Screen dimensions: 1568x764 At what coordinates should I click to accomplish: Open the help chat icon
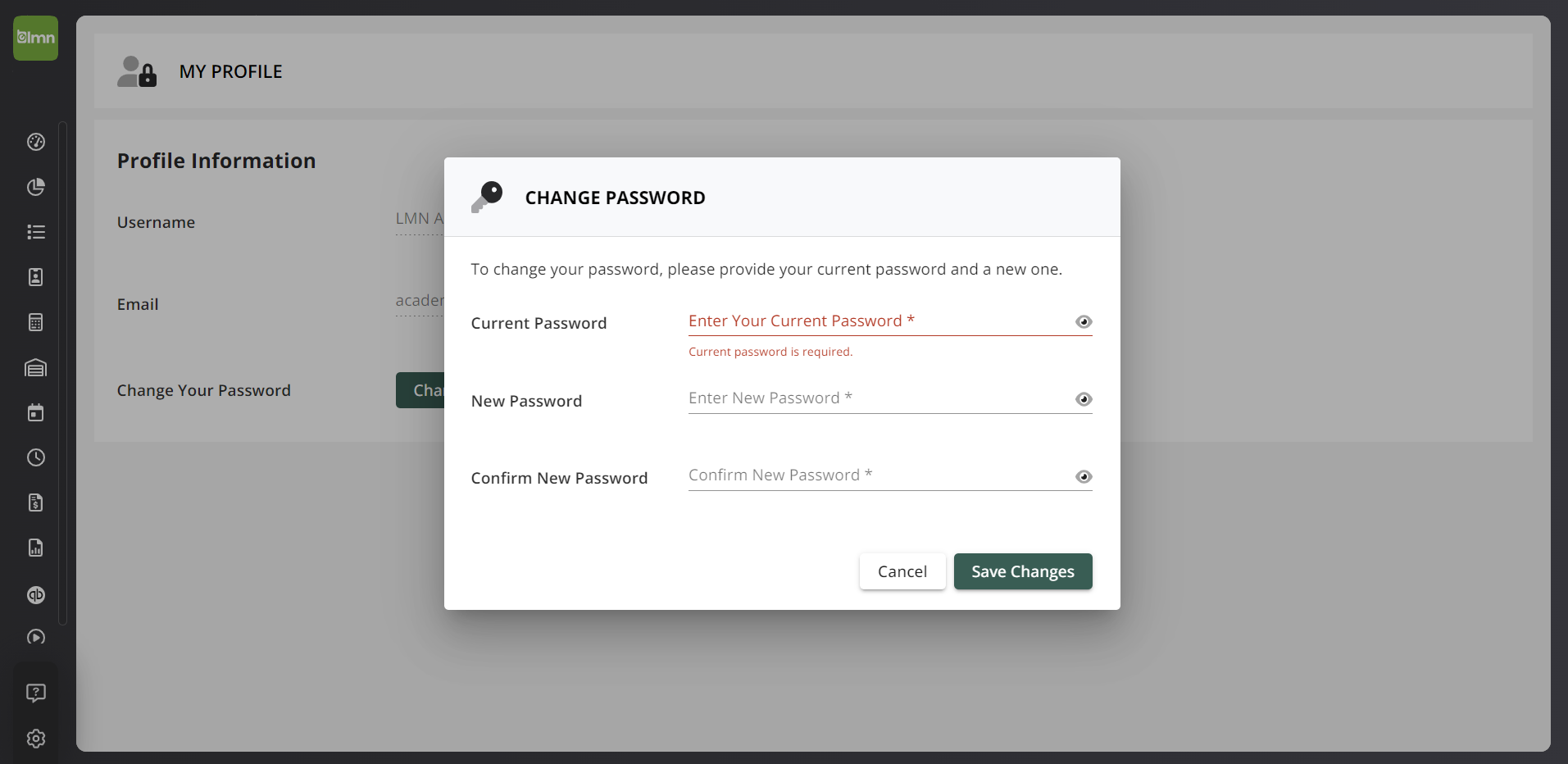pyautogui.click(x=35, y=693)
